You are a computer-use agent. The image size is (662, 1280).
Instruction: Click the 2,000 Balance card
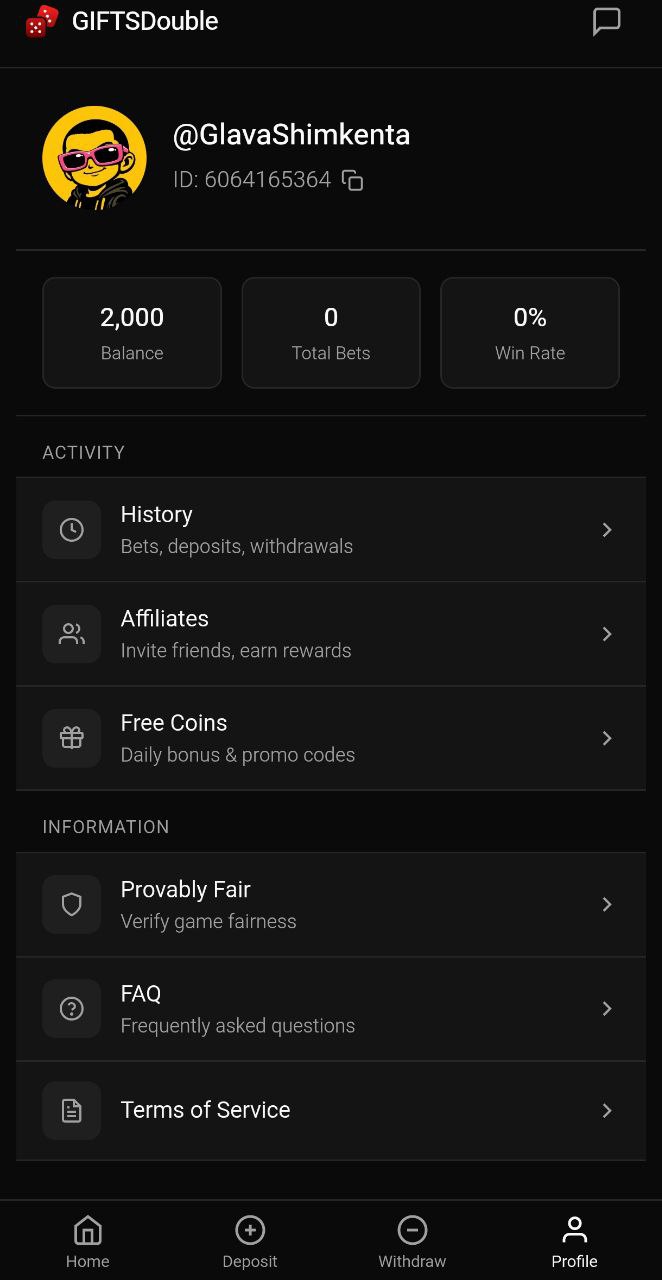[x=131, y=332]
